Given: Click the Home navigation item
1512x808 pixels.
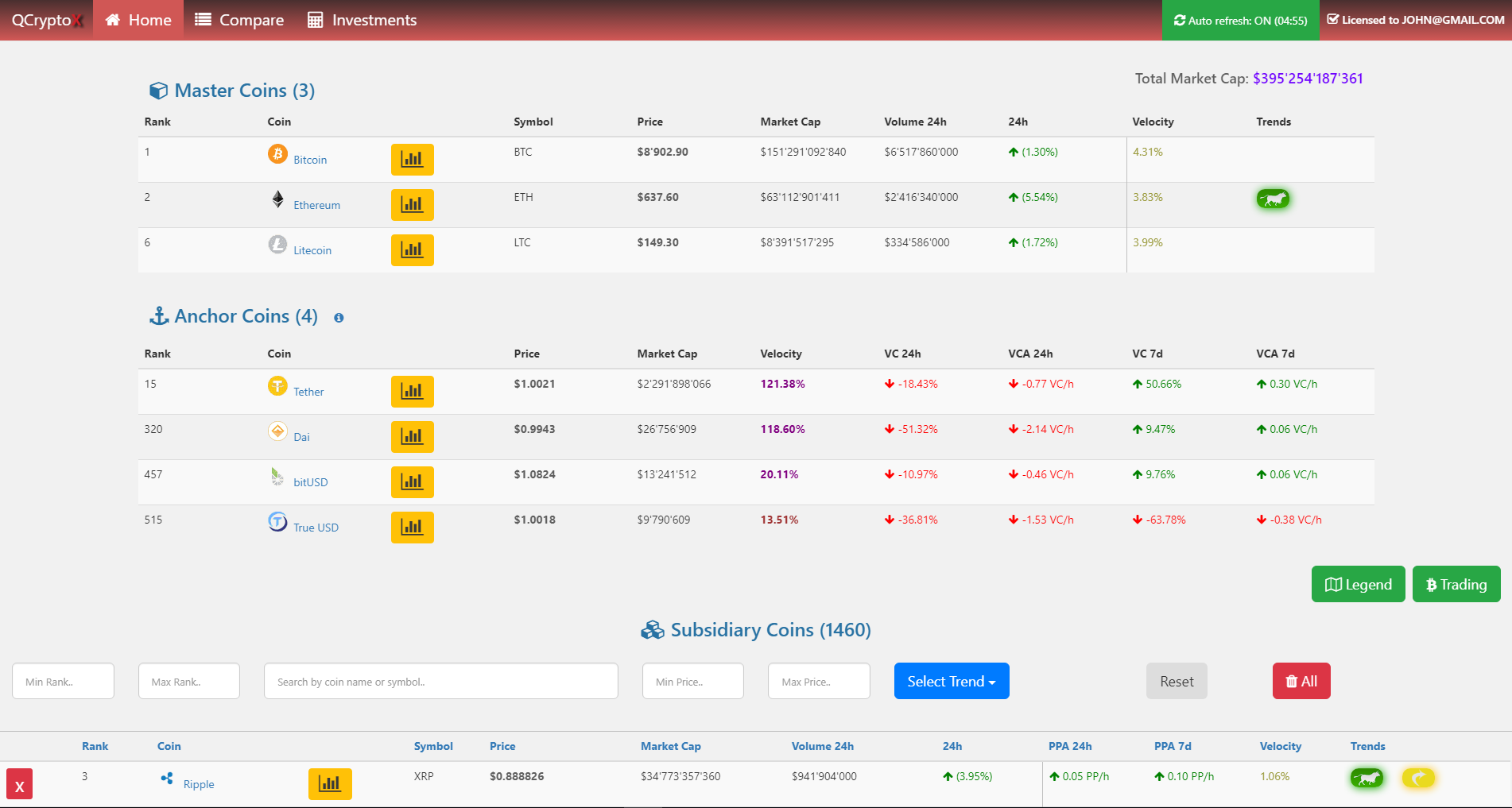Looking at the screenshot, I should [x=138, y=20].
